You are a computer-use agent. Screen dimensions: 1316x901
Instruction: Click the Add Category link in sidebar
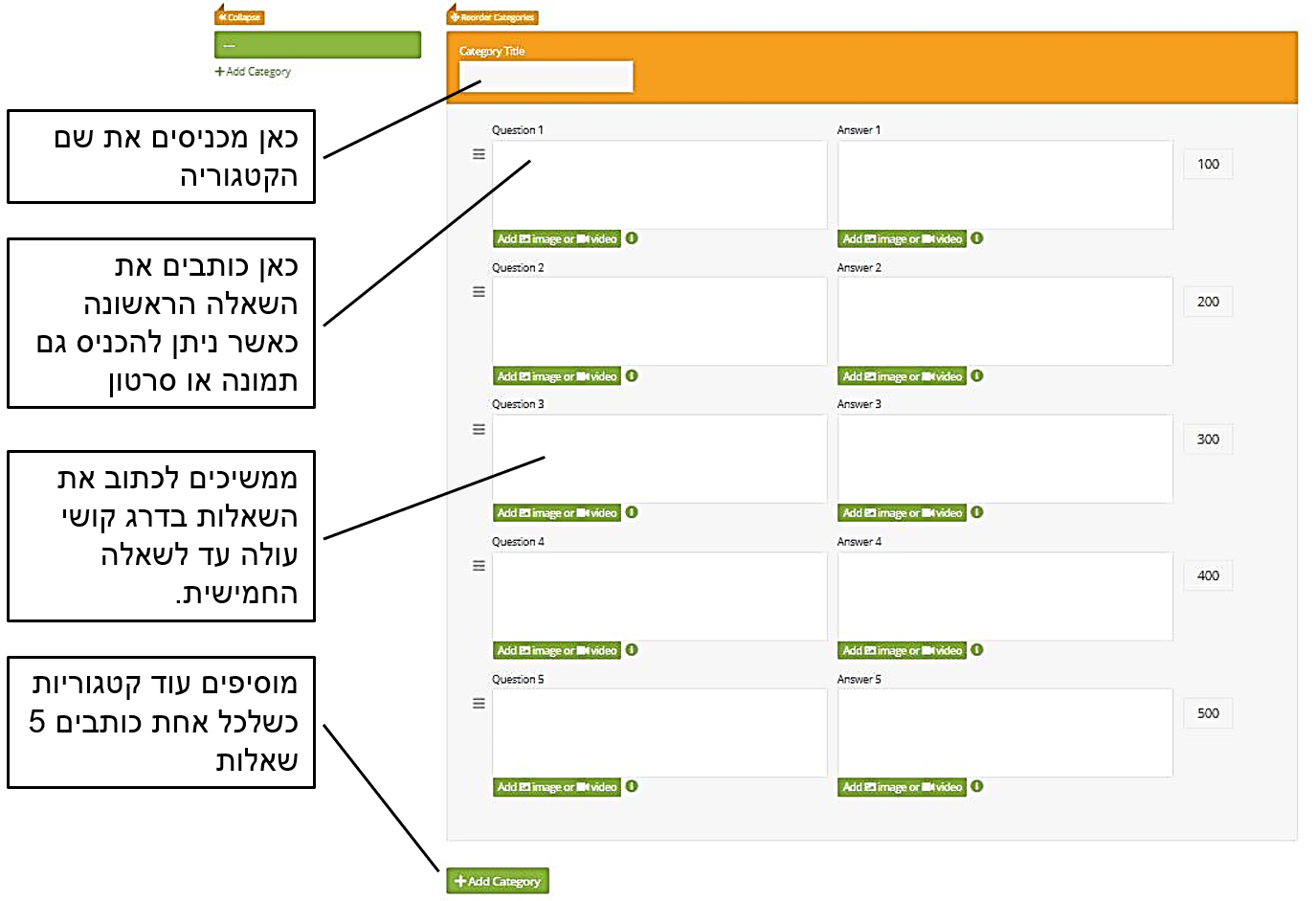click(253, 72)
